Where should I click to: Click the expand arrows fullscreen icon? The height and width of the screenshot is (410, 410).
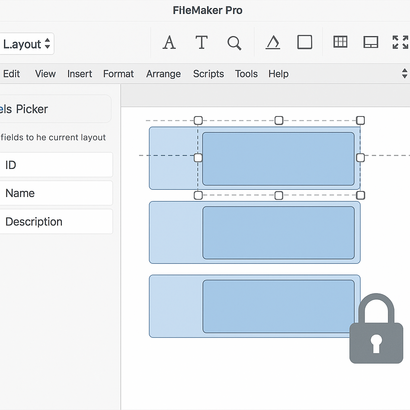[400, 42]
